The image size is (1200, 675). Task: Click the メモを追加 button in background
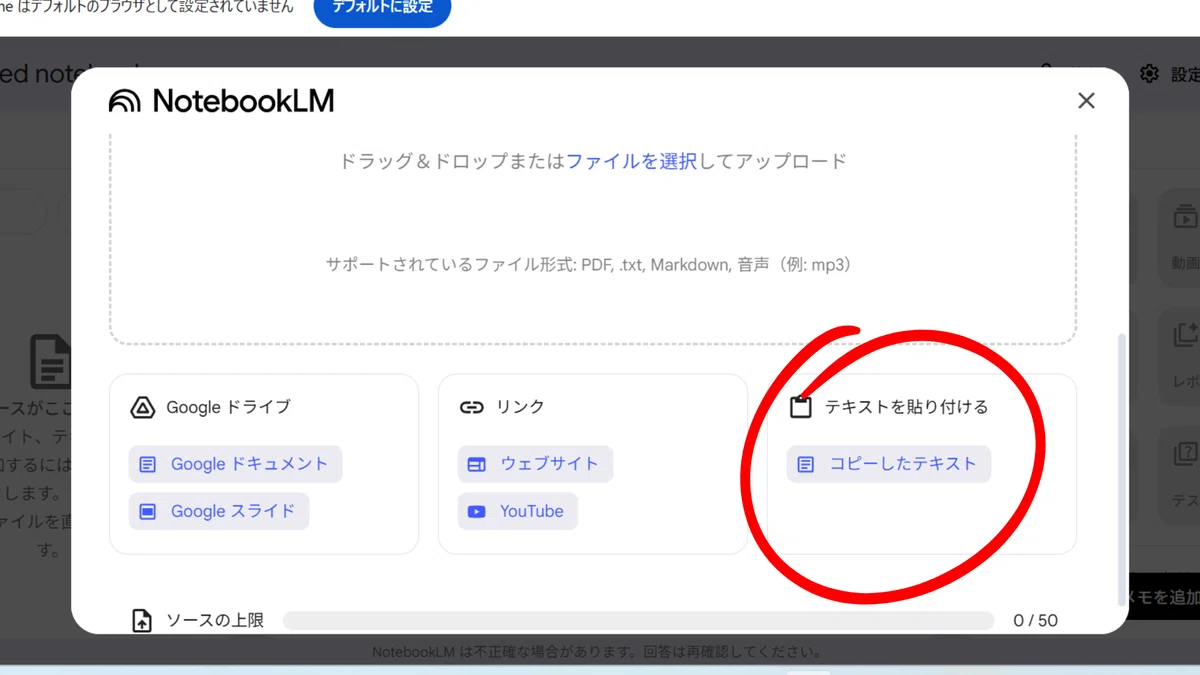[x=1164, y=597]
